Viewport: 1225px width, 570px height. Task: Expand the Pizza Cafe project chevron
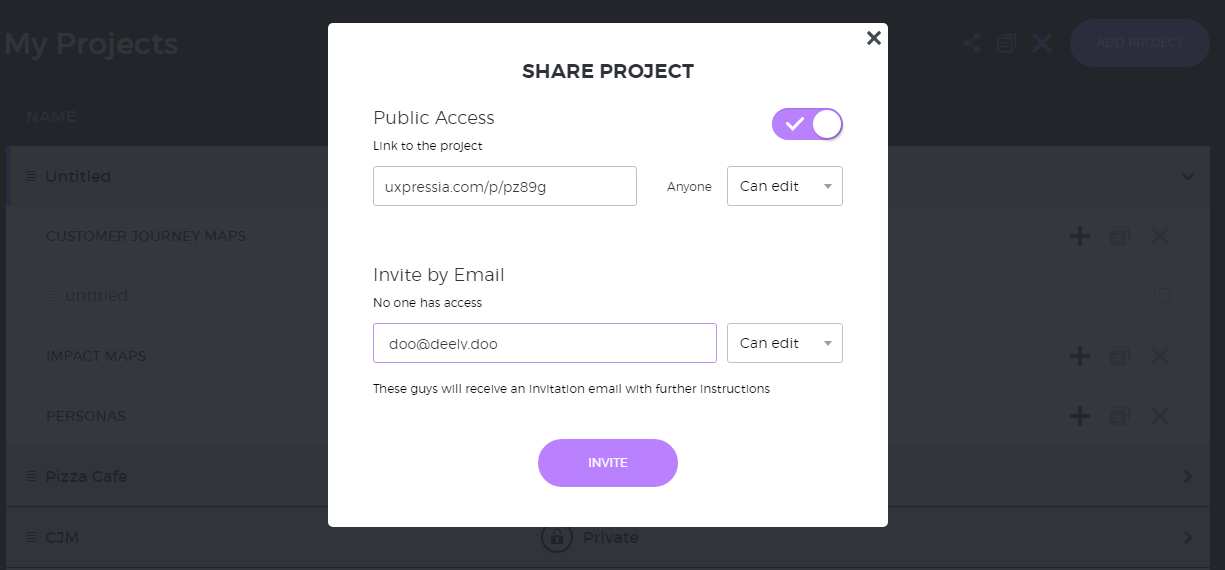1188,477
